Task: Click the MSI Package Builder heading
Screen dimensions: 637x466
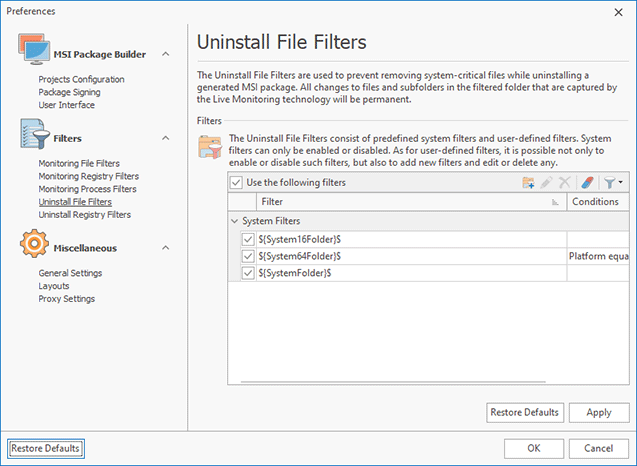Action: point(100,54)
